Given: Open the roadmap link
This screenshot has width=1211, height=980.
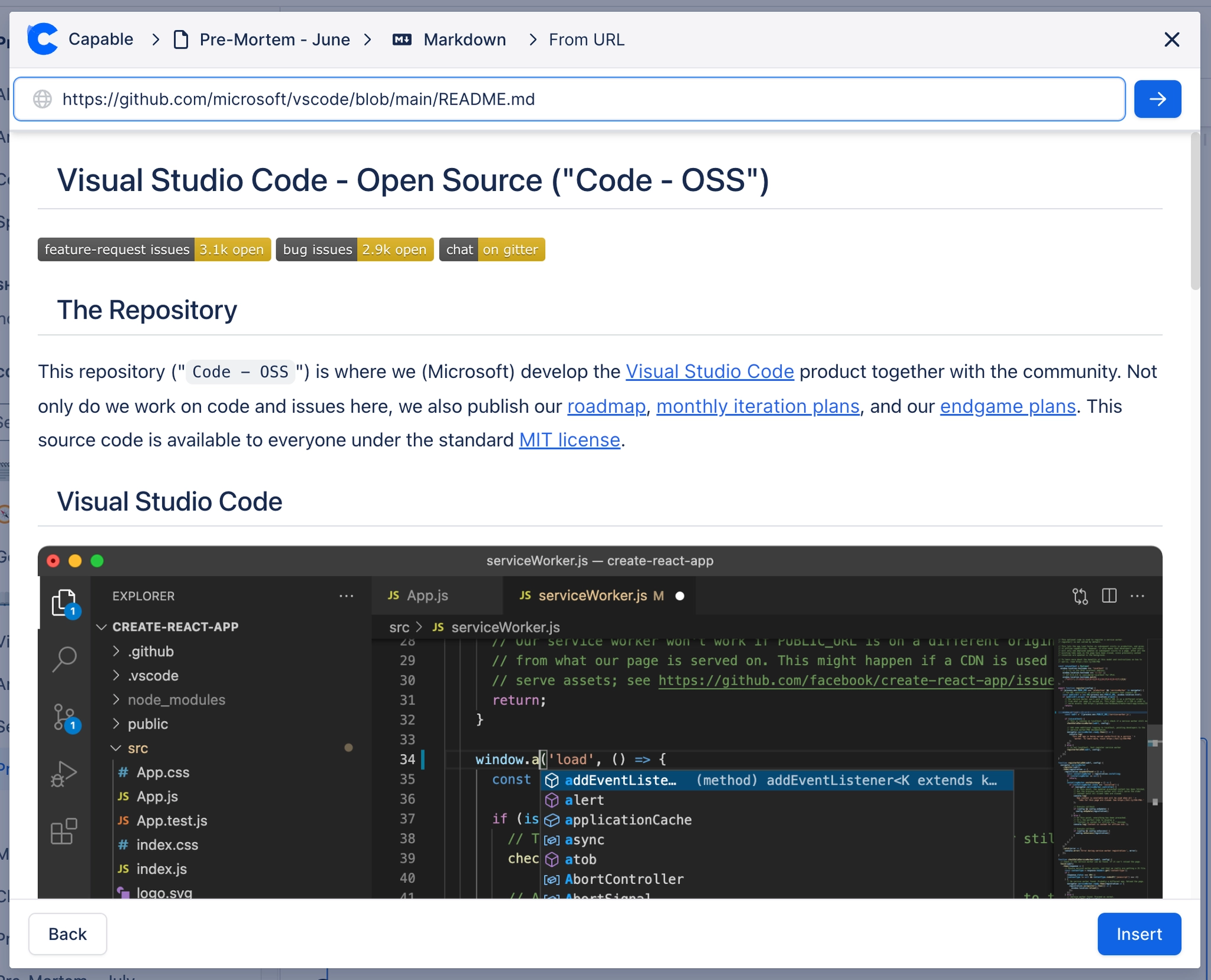Looking at the screenshot, I should coord(606,406).
